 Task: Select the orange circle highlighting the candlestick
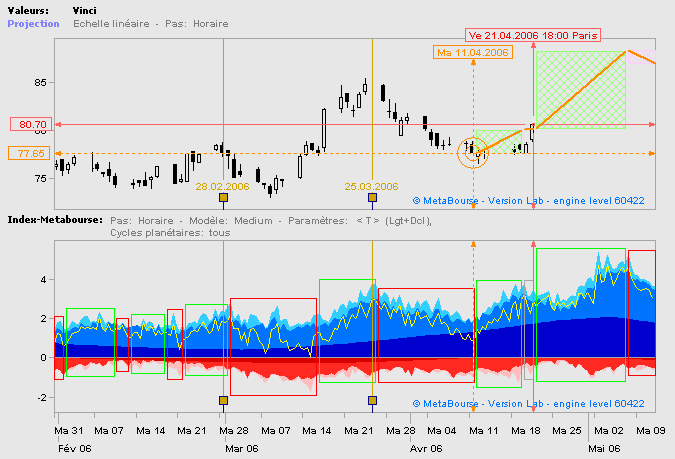(x=473, y=153)
